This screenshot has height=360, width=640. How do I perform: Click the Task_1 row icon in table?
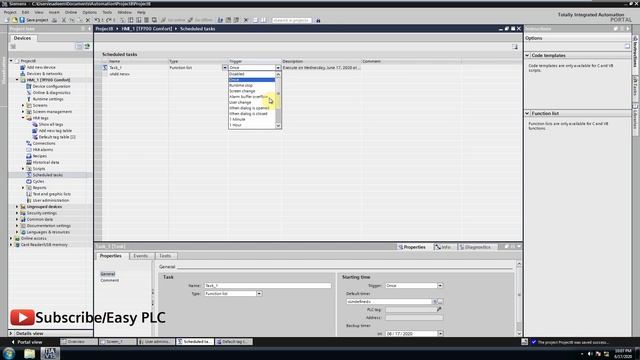[x=105, y=67]
